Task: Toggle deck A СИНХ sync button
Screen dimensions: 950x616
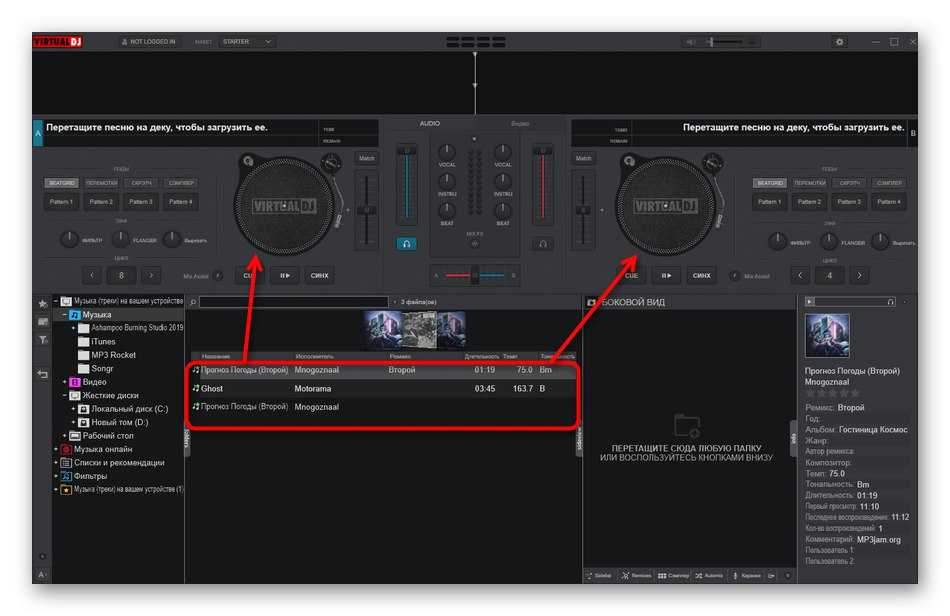Action: pos(319,276)
